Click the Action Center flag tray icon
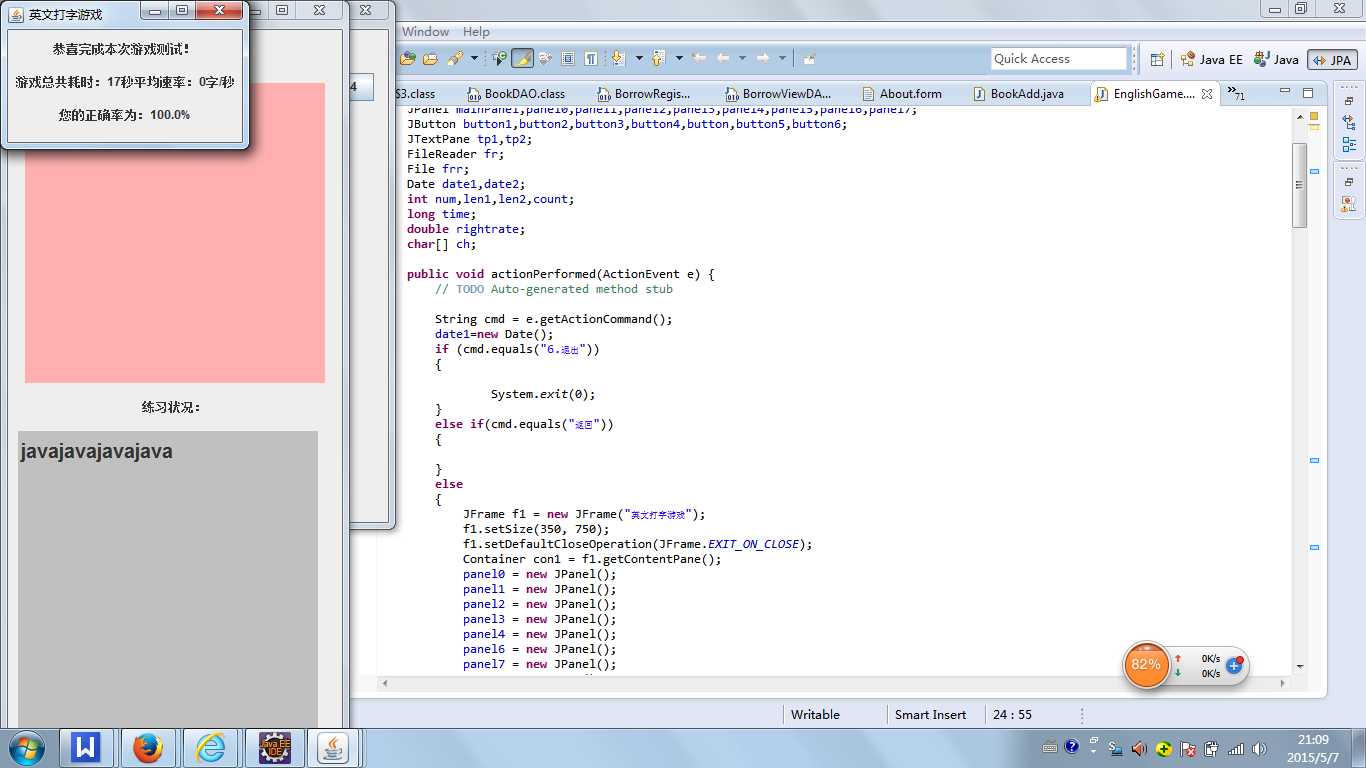 (x=1188, y=748)
